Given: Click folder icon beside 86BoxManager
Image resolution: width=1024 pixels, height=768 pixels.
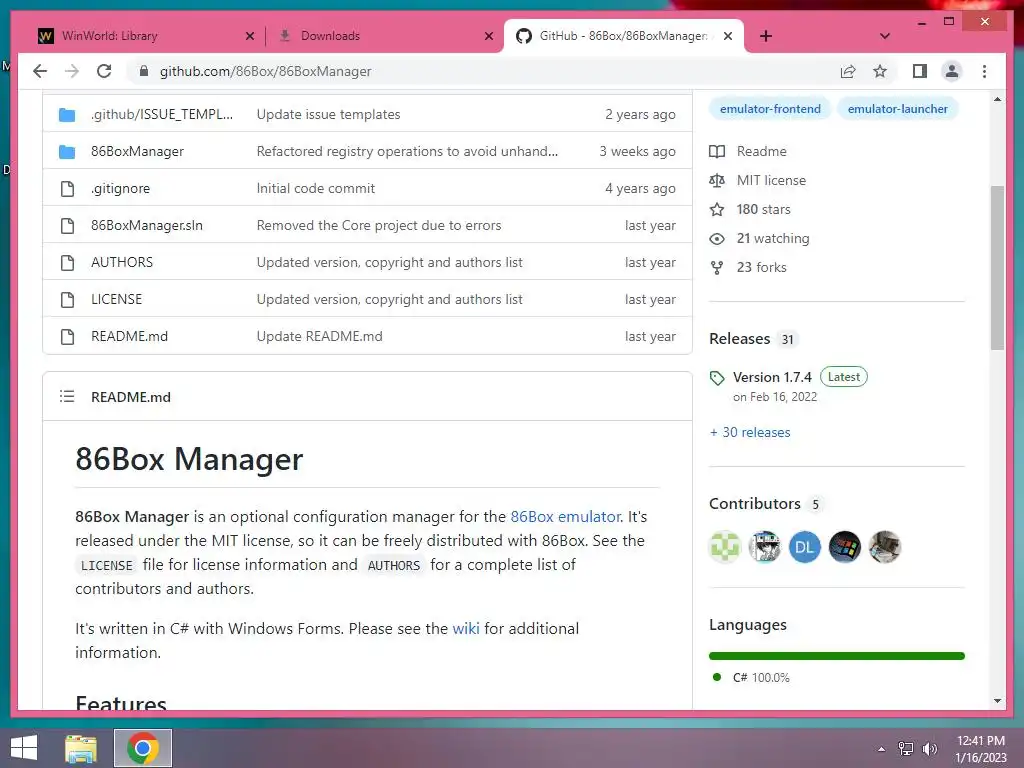Looking at the screenshot, I should [67, 152].
